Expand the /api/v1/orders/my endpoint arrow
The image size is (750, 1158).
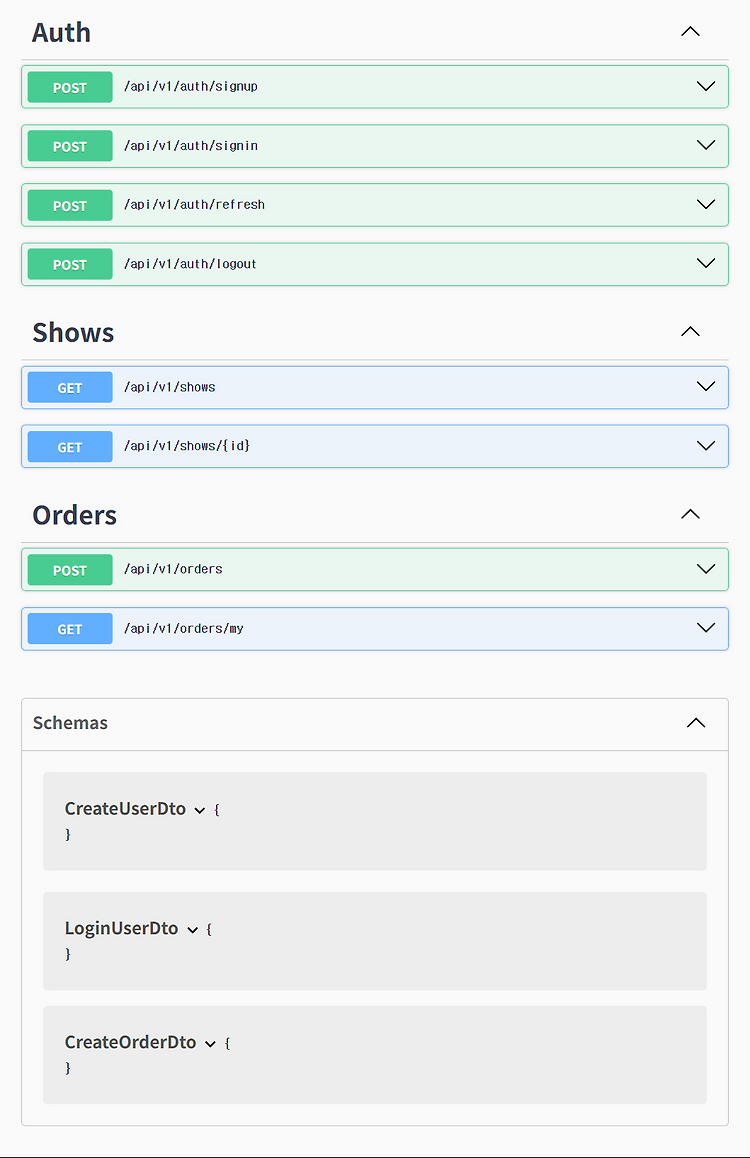(x=706, y=628)
